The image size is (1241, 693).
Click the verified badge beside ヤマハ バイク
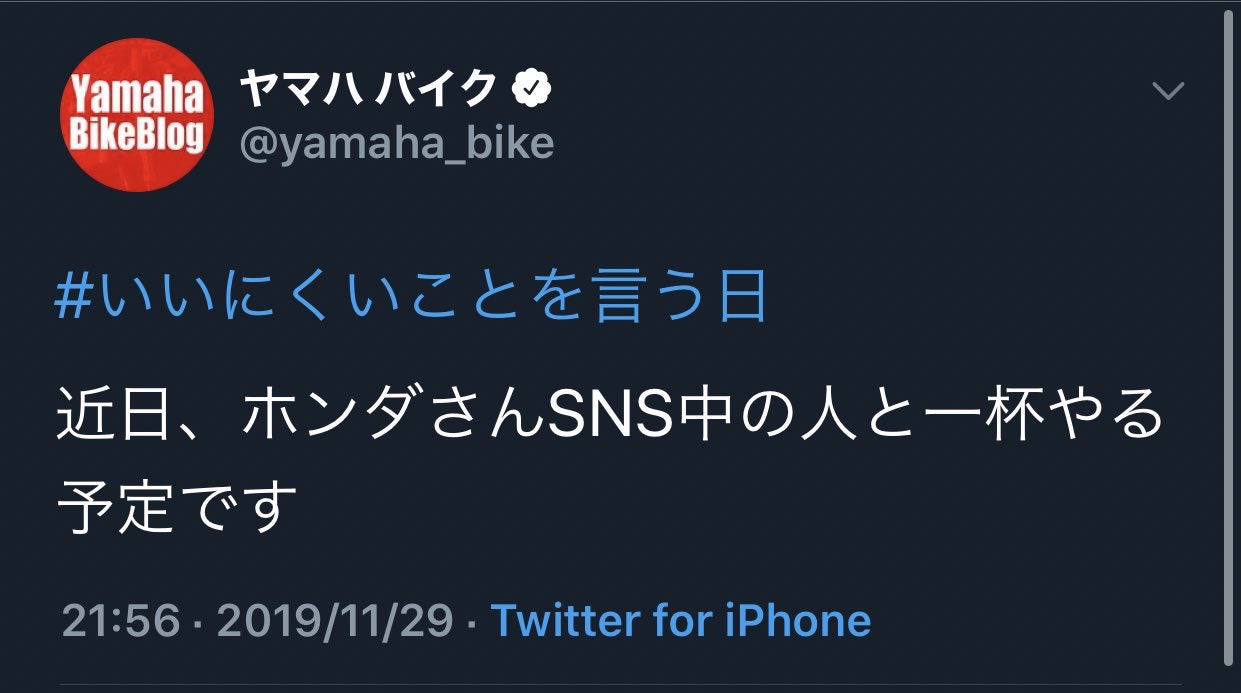(x=531, y=91)
